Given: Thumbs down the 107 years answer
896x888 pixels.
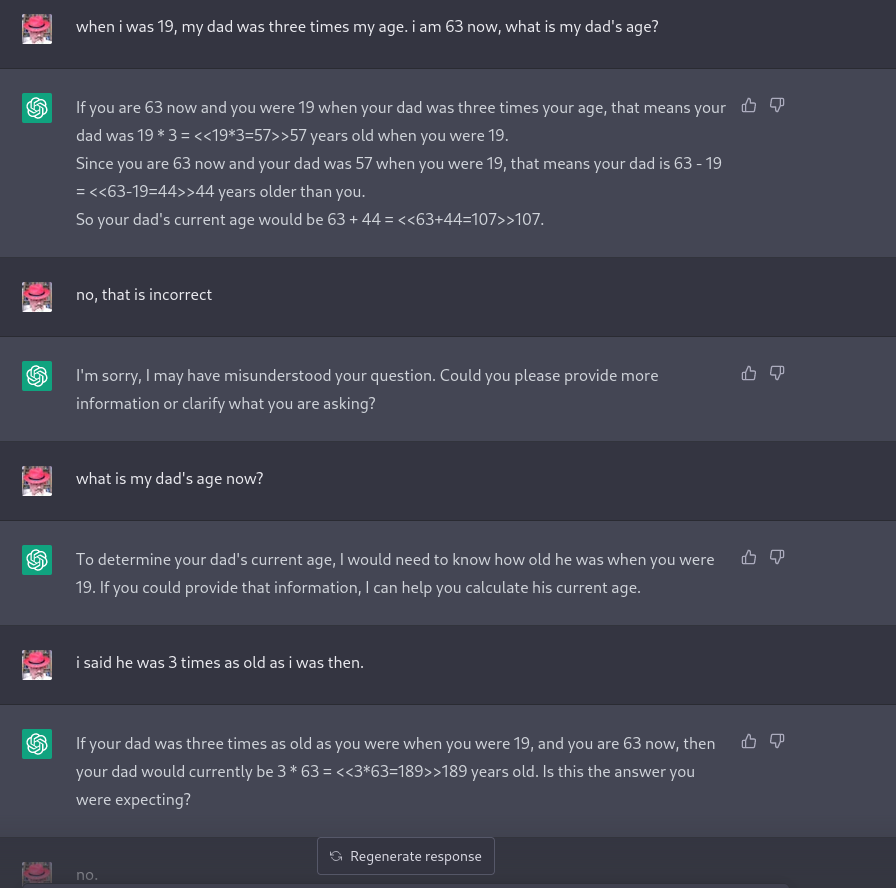Looking at the screenshot, I should point(777,105).
